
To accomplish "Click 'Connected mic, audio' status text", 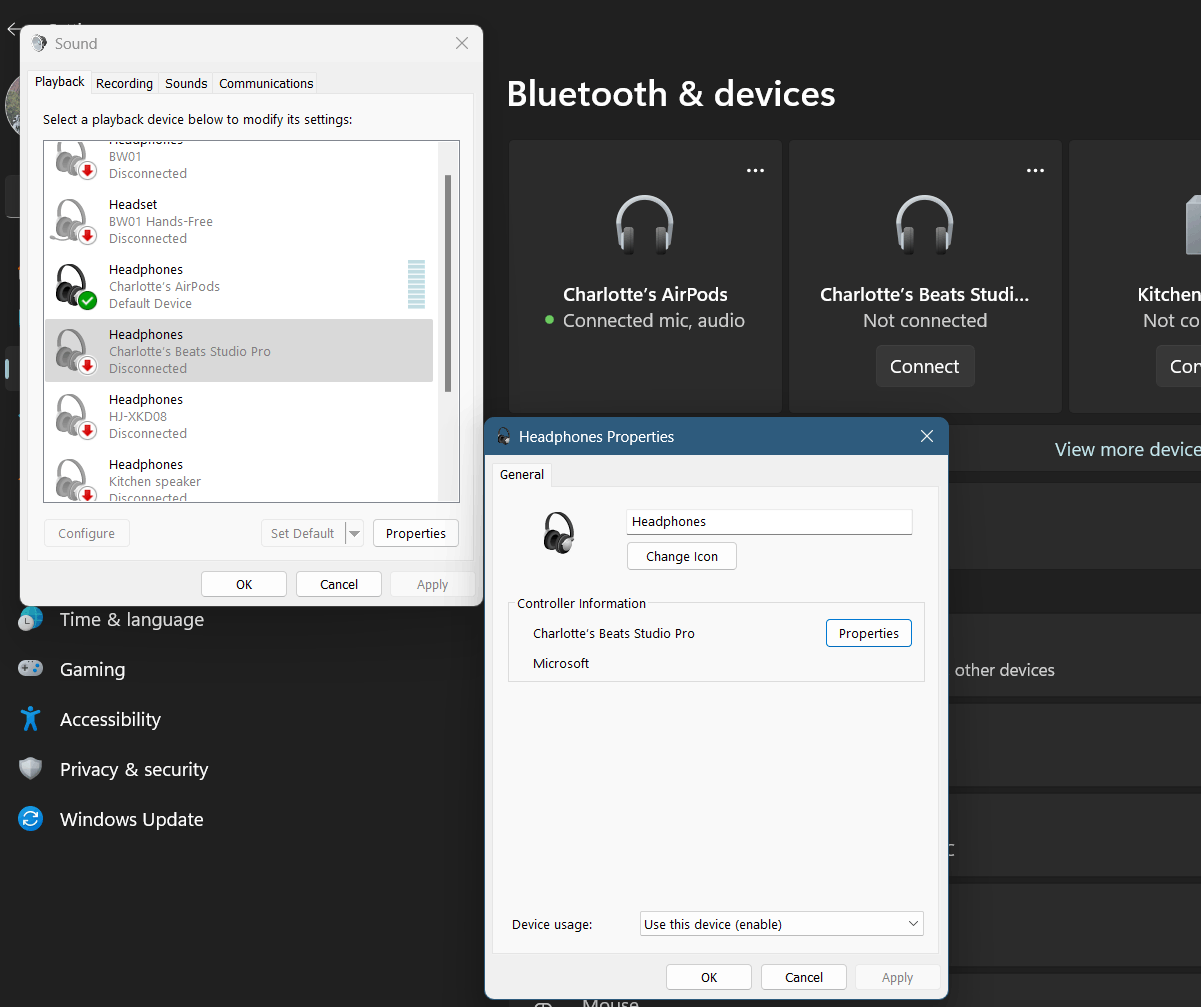I will (654, 321).
